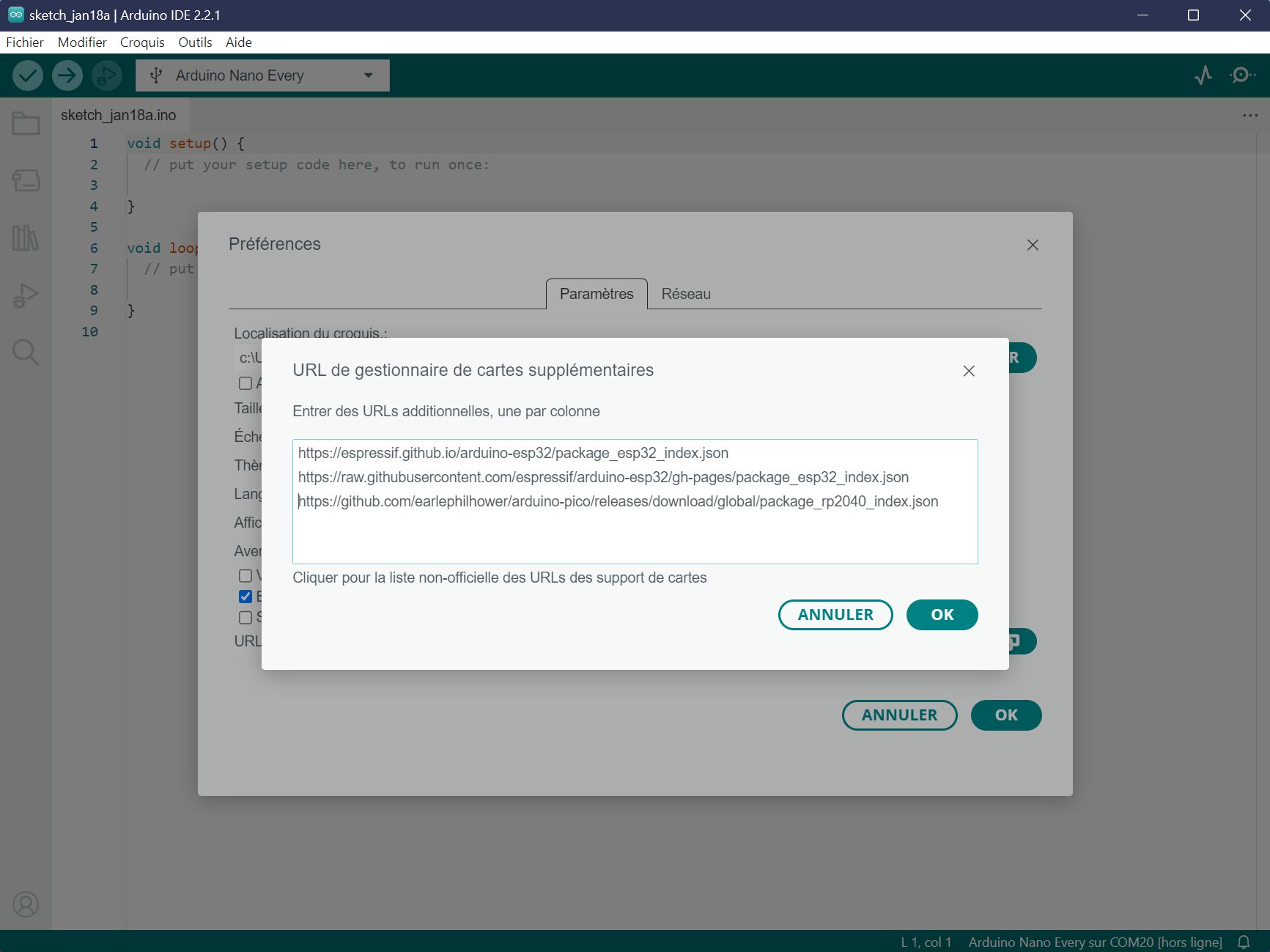Start debugging with the toolbar debug icon
The height and width of the screenshot is (952, 1270).
click(x=107, y=75)
